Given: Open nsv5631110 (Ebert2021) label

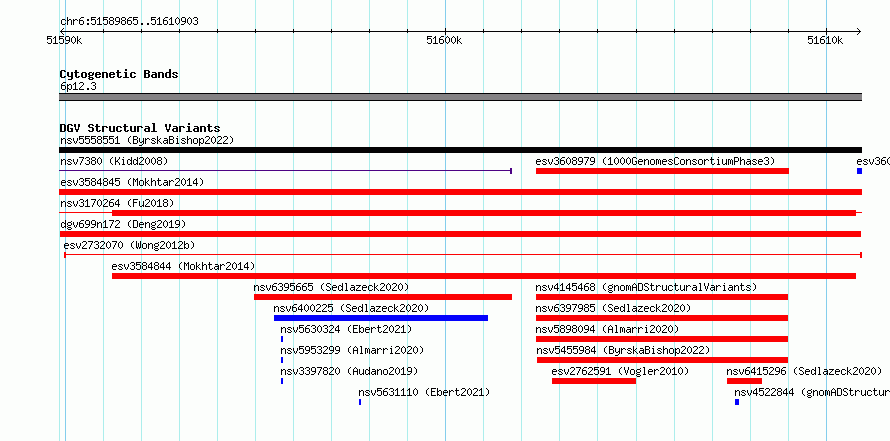Looking at the screenshot, I should click(424, 392).
